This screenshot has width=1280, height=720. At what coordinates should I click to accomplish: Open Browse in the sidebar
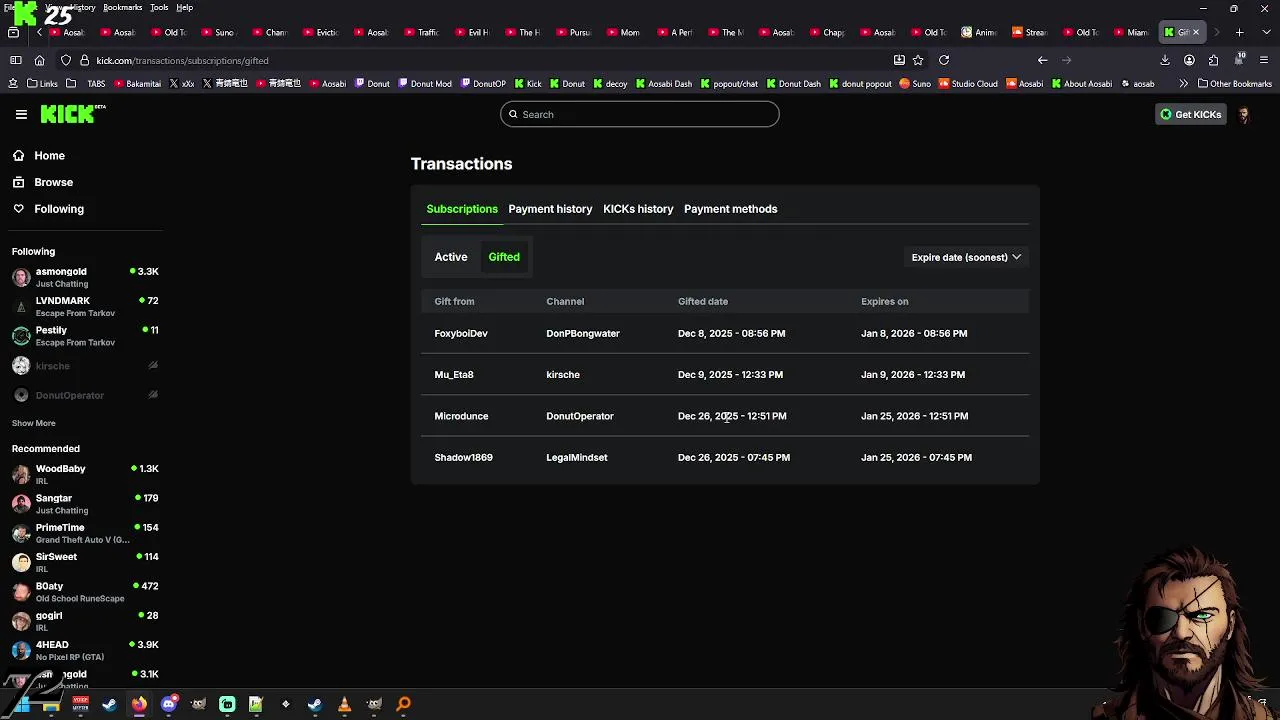[53, 182]
